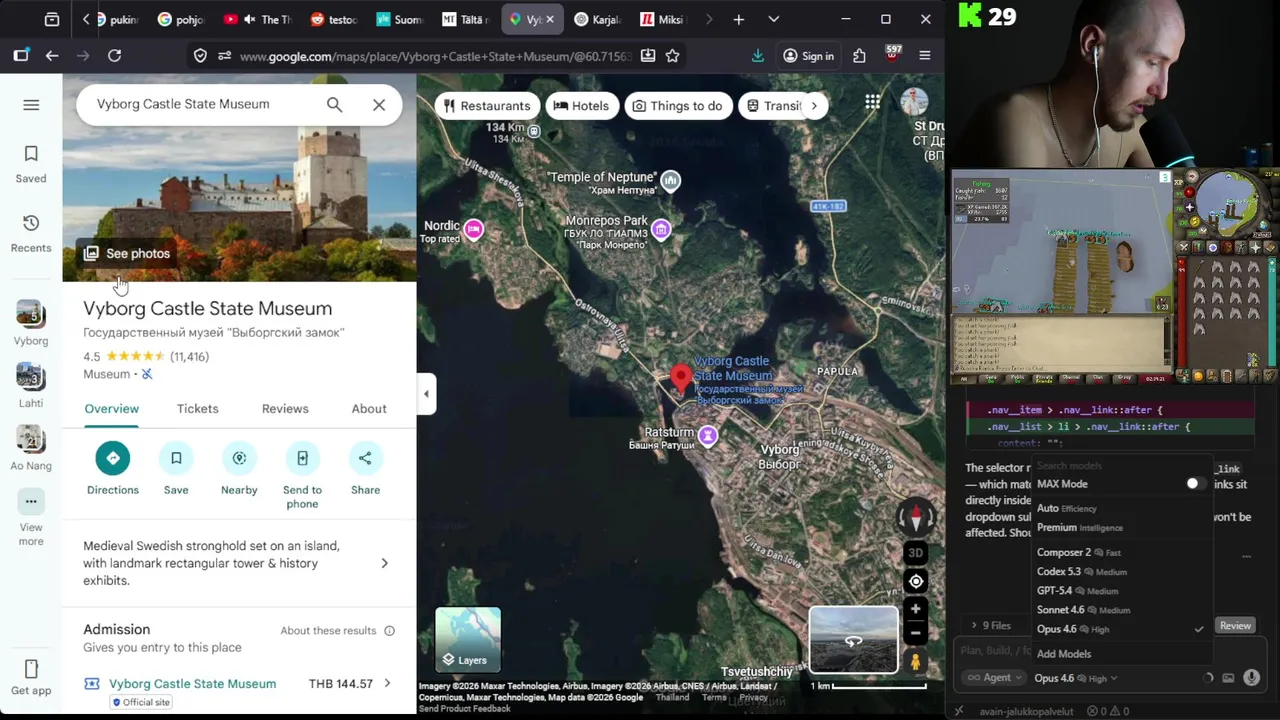
Task: Pick up the Street View pegman
Action: pyautogui.click(x=915, y=662)
